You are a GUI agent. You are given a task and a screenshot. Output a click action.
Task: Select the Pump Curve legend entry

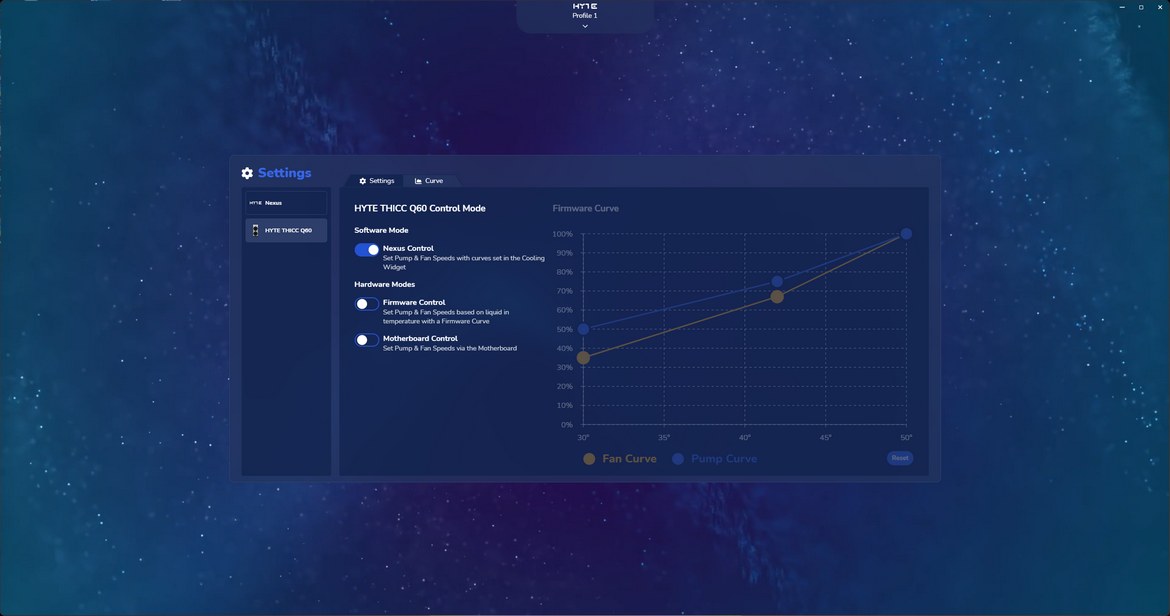pos(714,459)
